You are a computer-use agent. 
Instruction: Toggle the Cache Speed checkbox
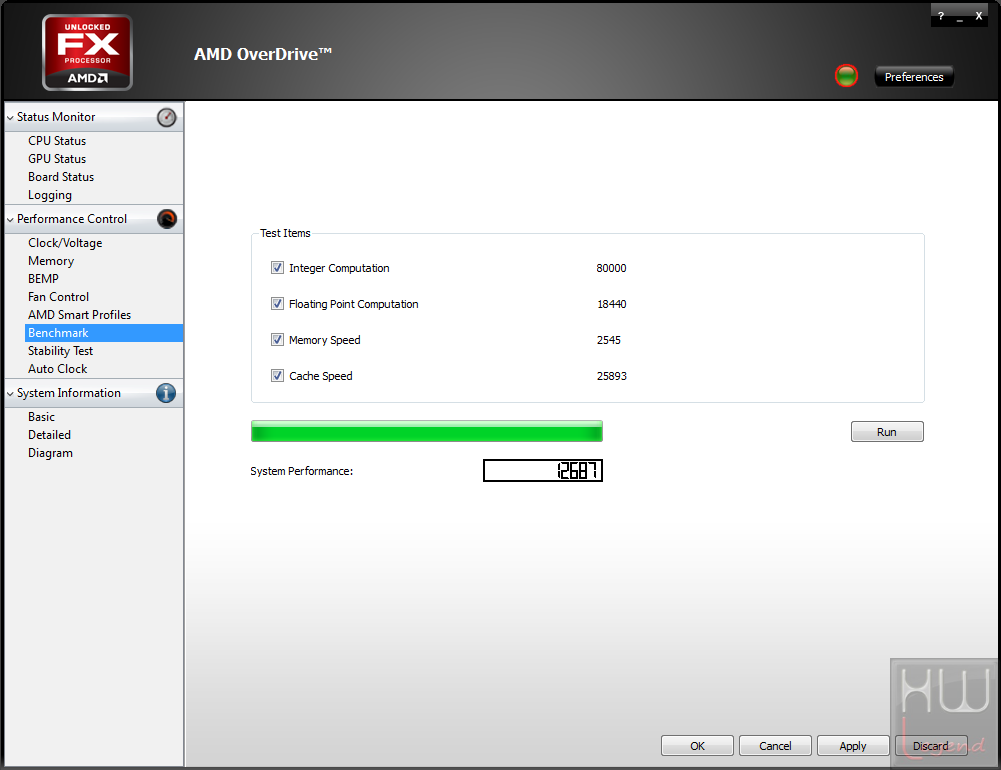(277, 375)
